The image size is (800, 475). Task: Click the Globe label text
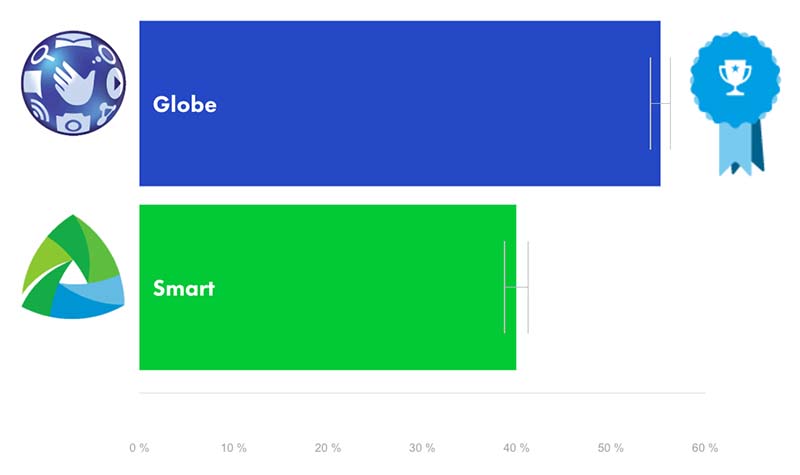[185, 104]
